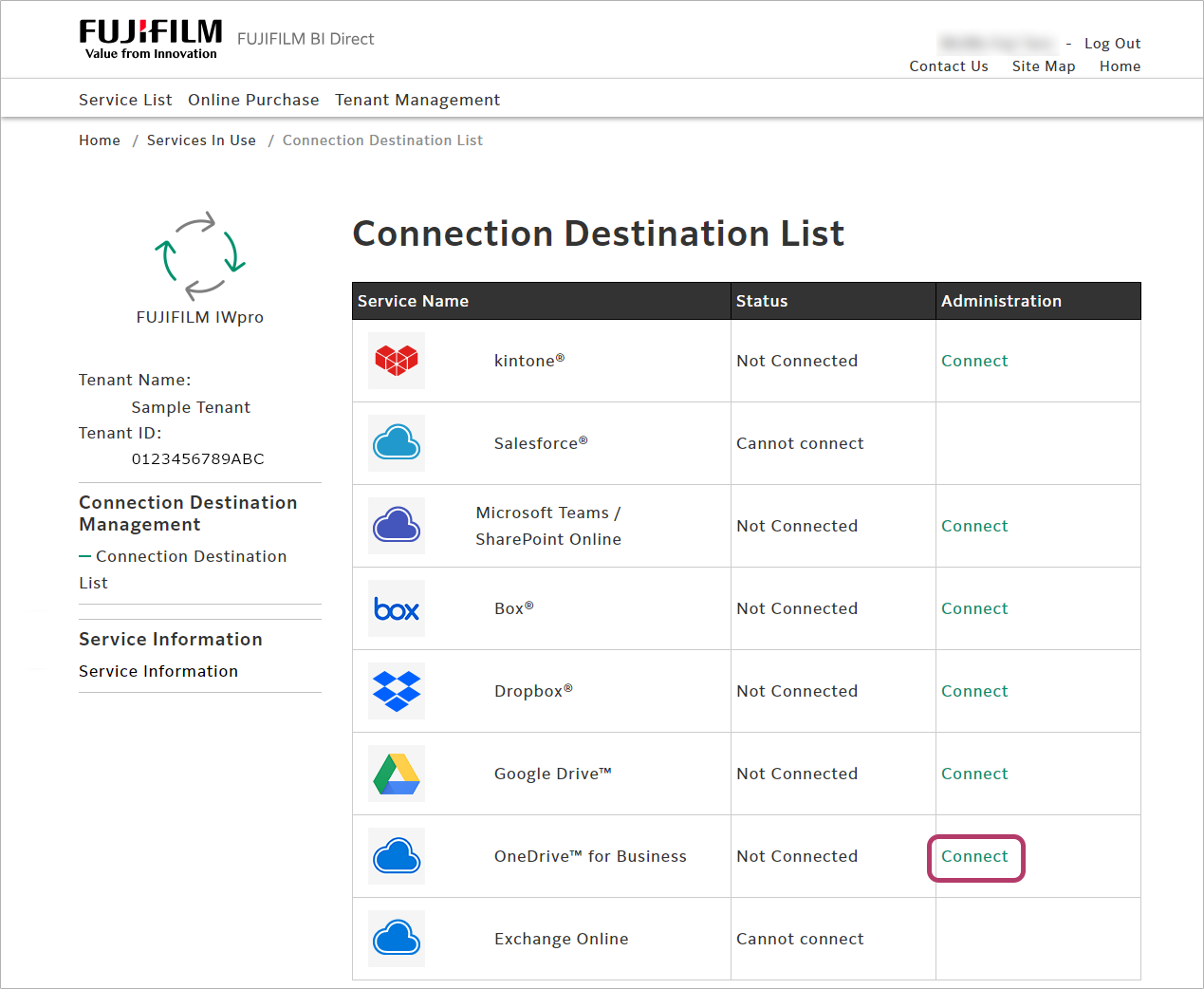The height and width of the screenshot is (989, 1204).
Task: Click Log Out link
Action: [x=1112, y=44]
